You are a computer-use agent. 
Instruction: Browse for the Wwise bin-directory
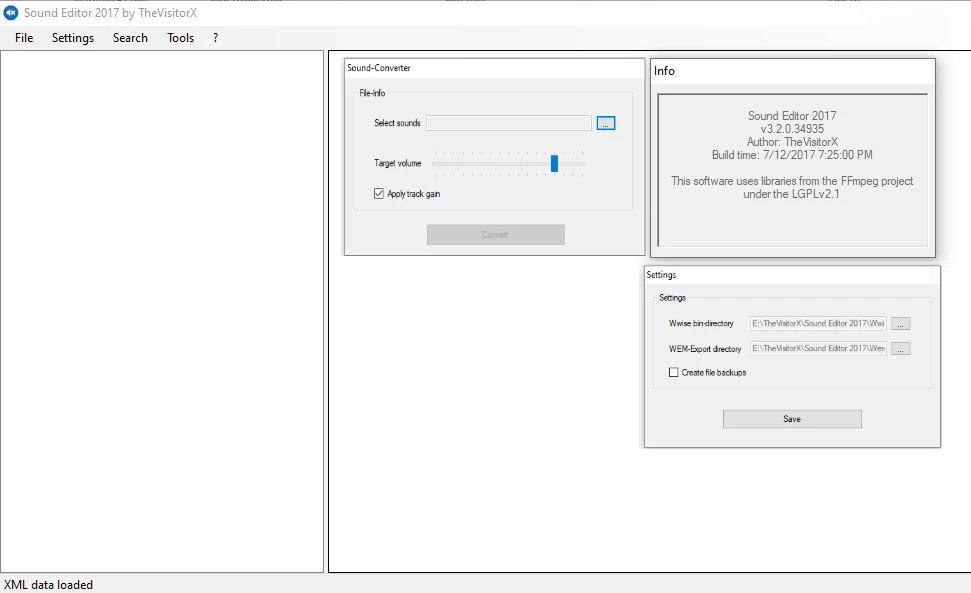pyautogui.click(x=900, y=324)
